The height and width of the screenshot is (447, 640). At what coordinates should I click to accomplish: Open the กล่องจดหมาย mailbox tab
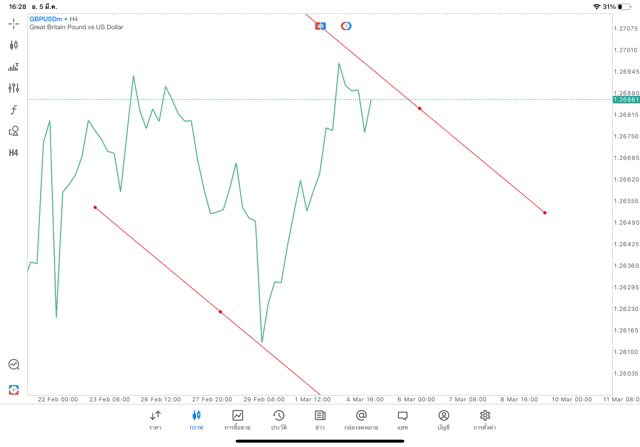pyautogui.click(x=361, y=419)
